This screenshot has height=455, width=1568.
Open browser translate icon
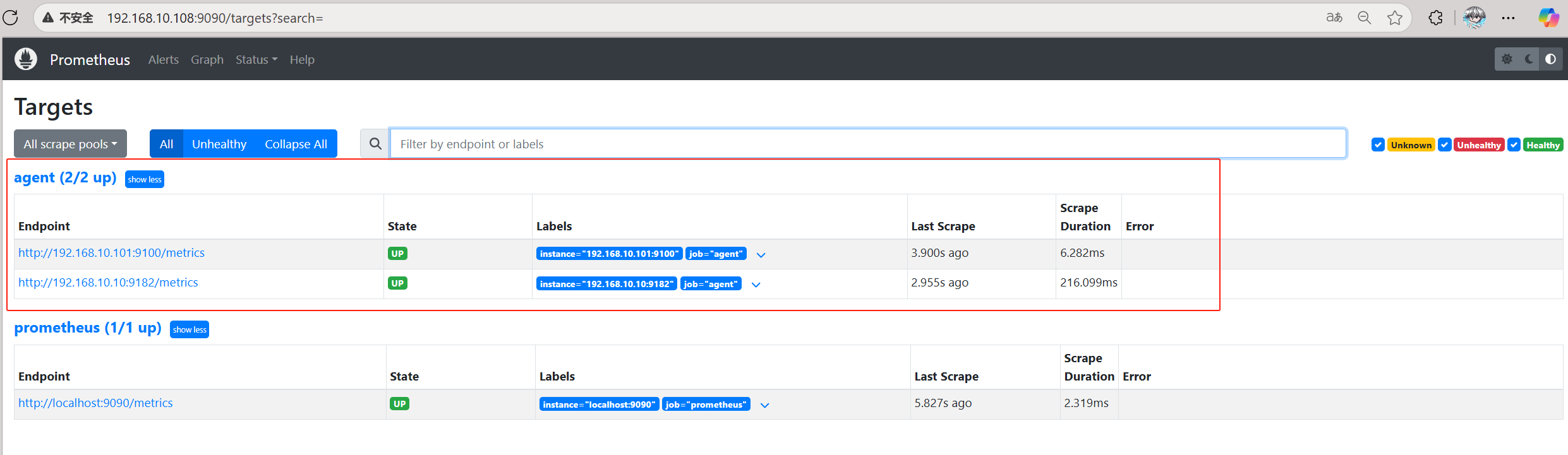tap(1334, 18)
